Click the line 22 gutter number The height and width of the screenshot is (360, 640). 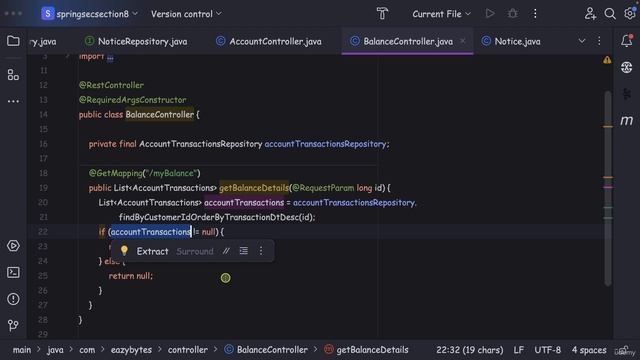[x=43, y=232]
